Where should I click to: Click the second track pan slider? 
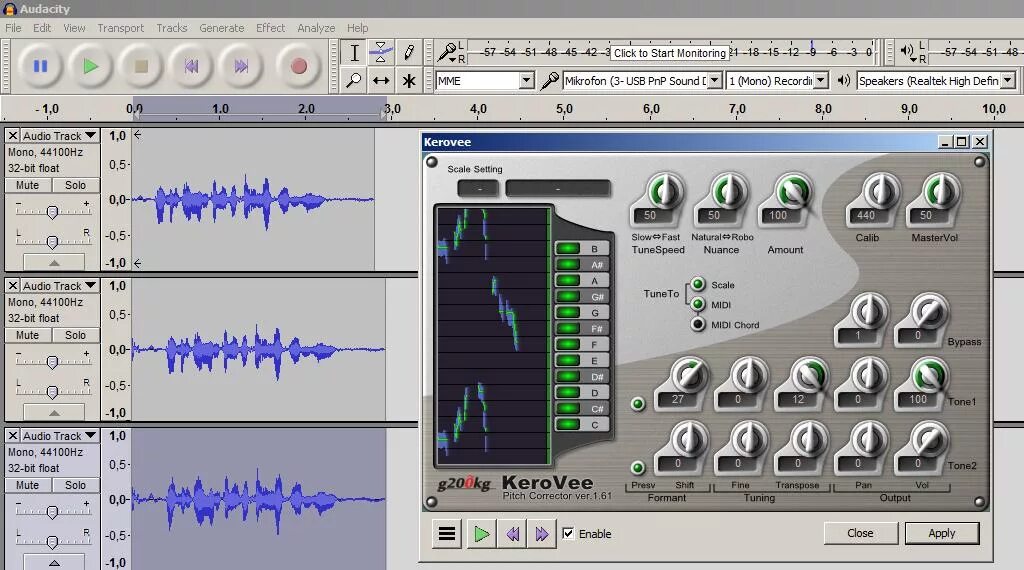52,392
